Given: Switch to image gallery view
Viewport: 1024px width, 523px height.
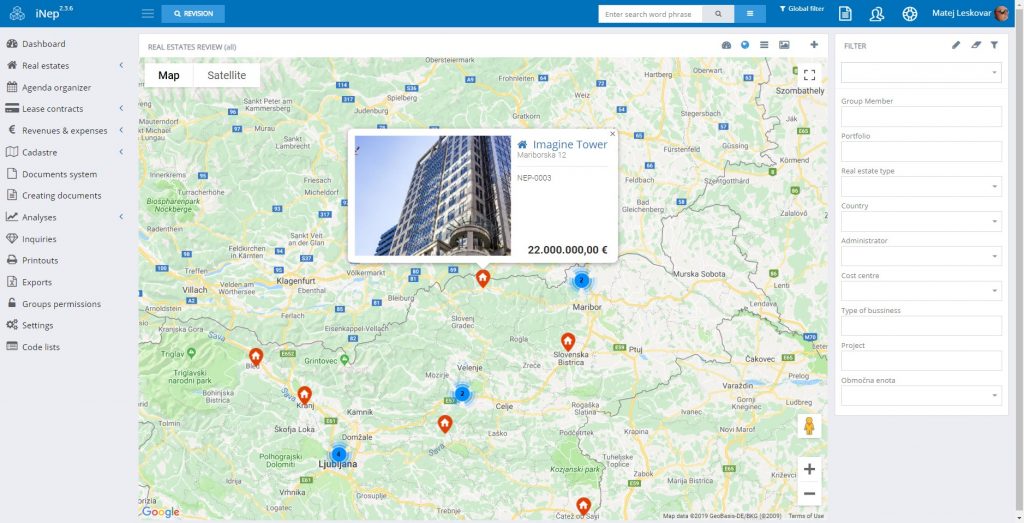Looking at the screenshot, I should (x=784, y=45).
